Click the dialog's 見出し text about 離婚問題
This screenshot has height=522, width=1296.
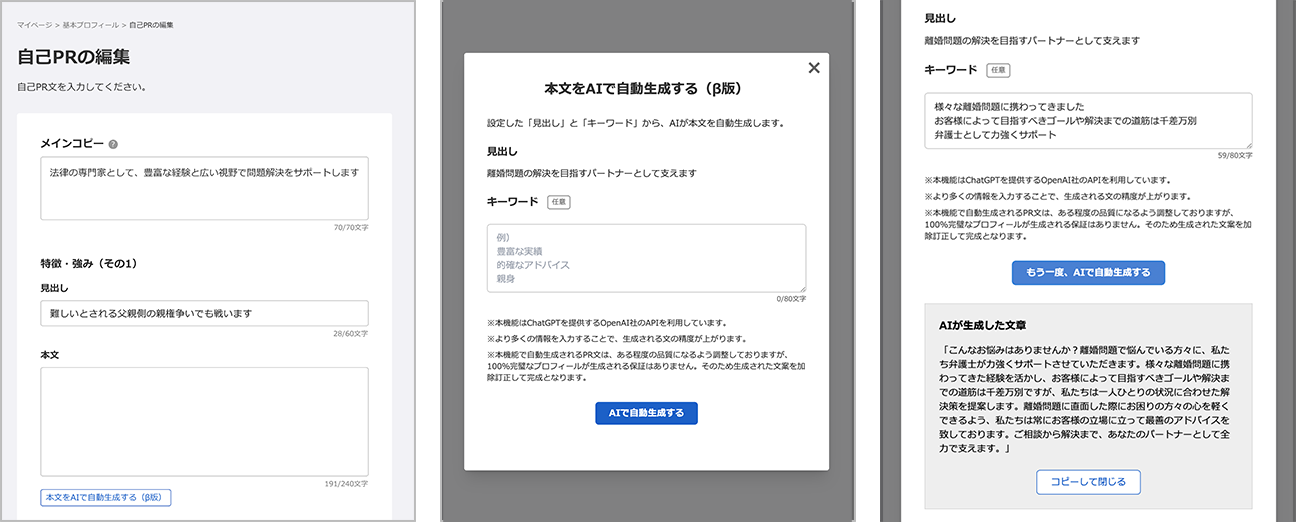tap(591, 173)
